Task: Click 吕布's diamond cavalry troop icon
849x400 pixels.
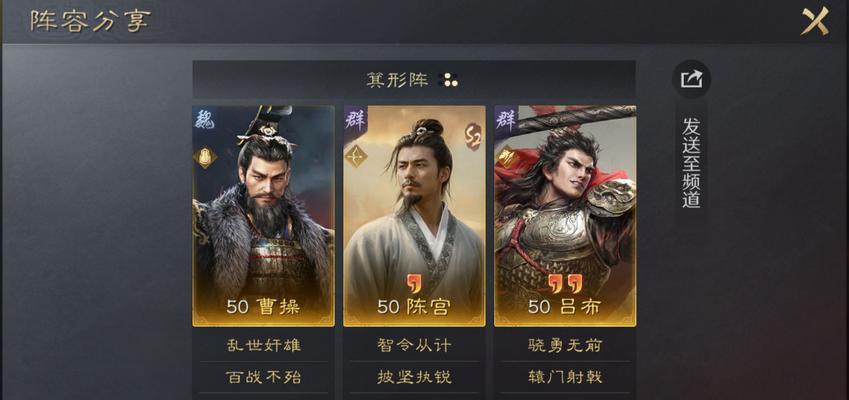Action: point(507,158)
